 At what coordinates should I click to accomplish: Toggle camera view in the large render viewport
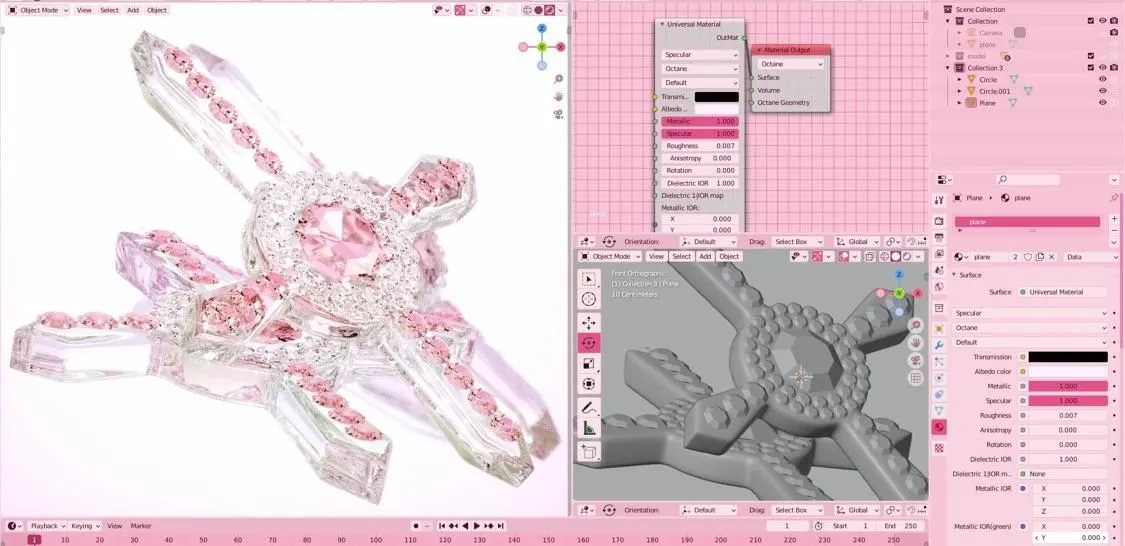[558, 113]
